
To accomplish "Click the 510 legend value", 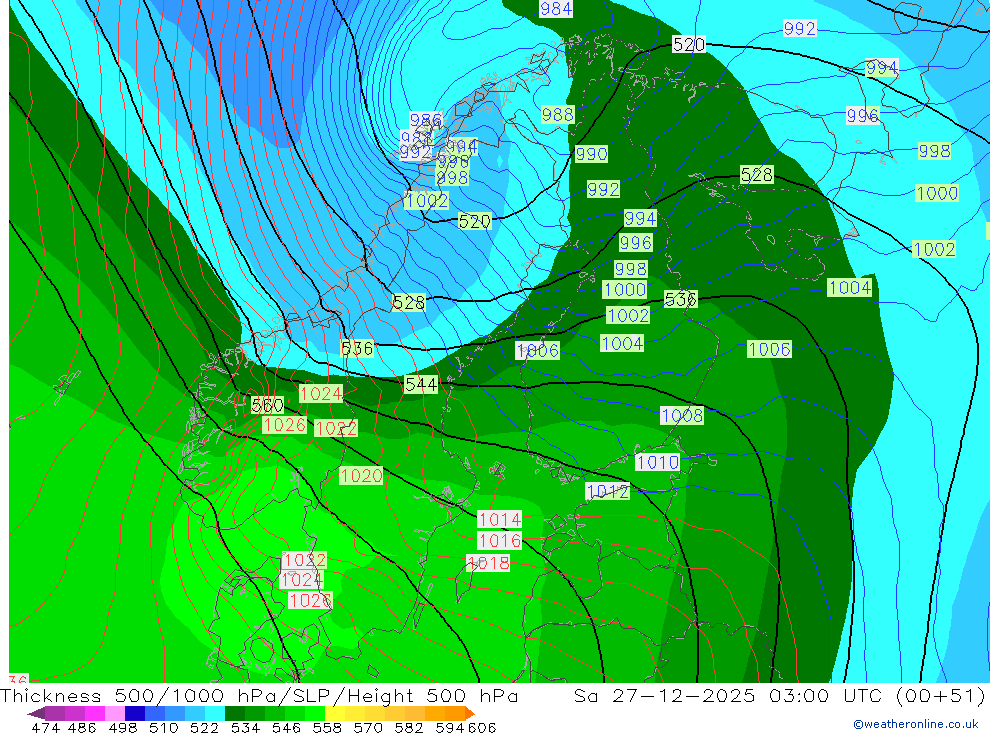I will coord(163,728).
